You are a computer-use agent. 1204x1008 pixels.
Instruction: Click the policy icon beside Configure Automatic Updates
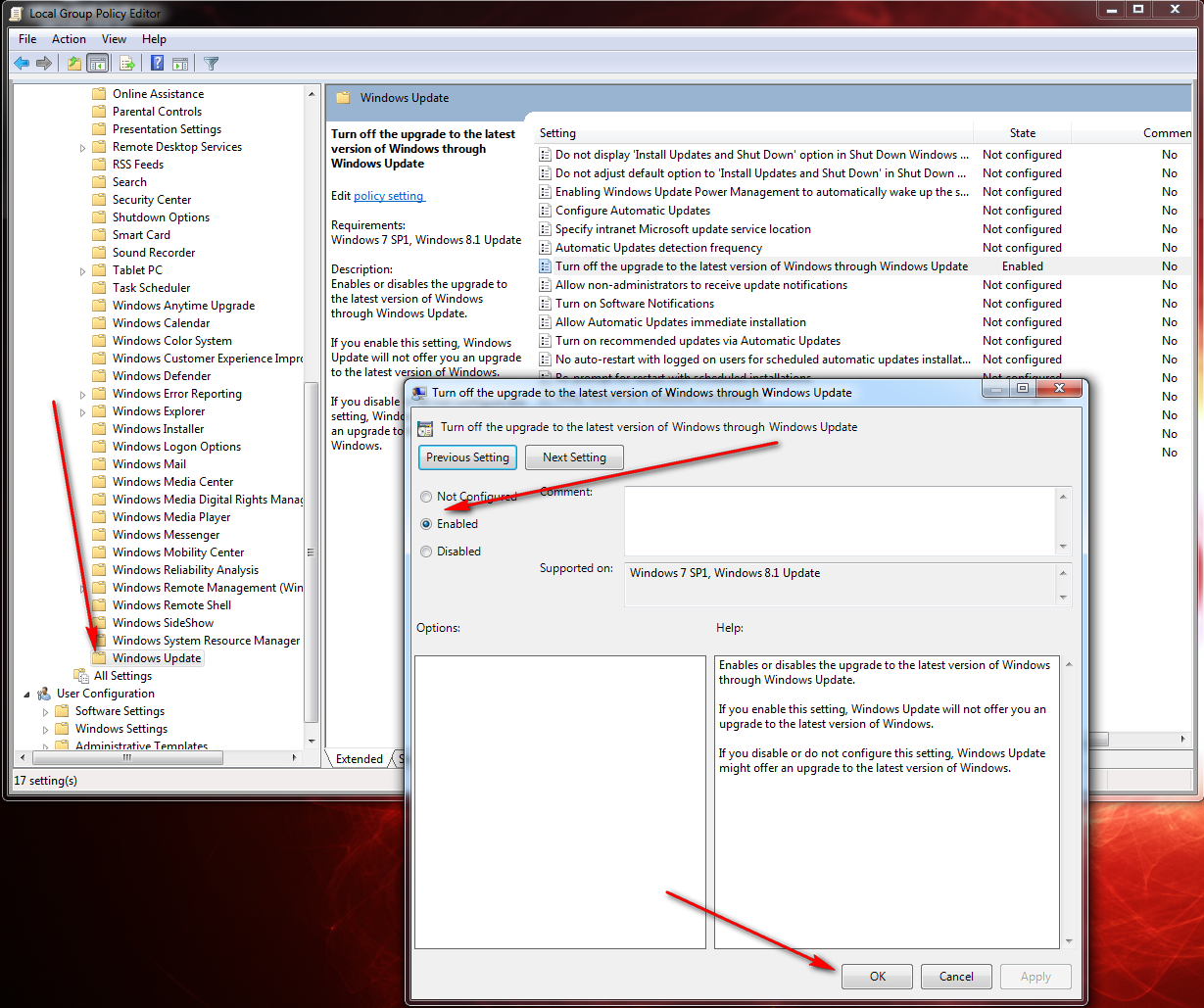[x=546, y=211]
